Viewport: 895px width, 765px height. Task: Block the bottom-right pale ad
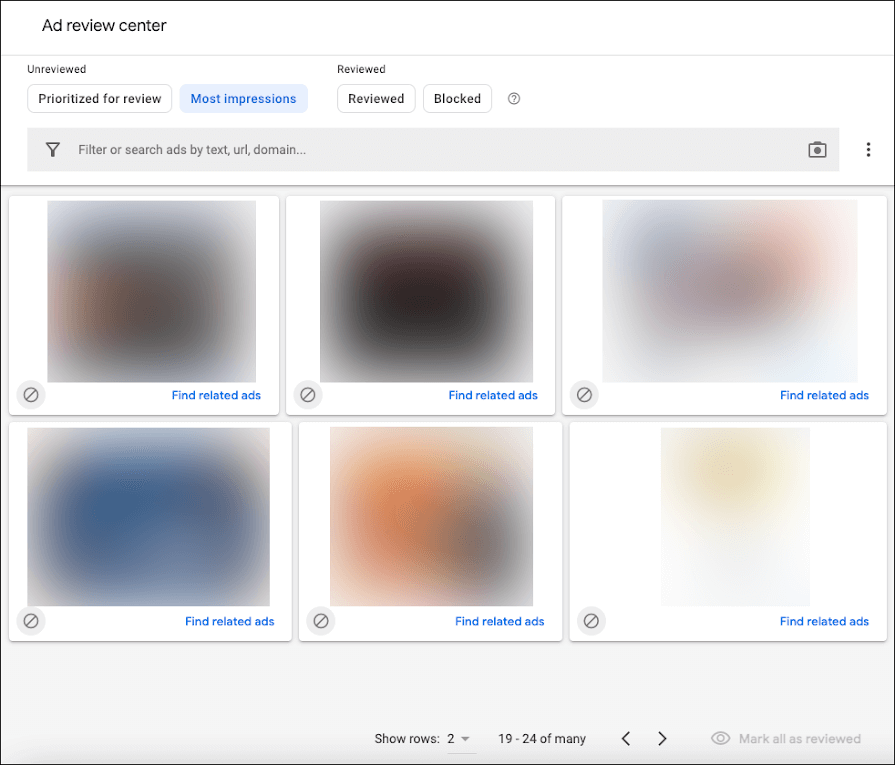pos(591,621)
